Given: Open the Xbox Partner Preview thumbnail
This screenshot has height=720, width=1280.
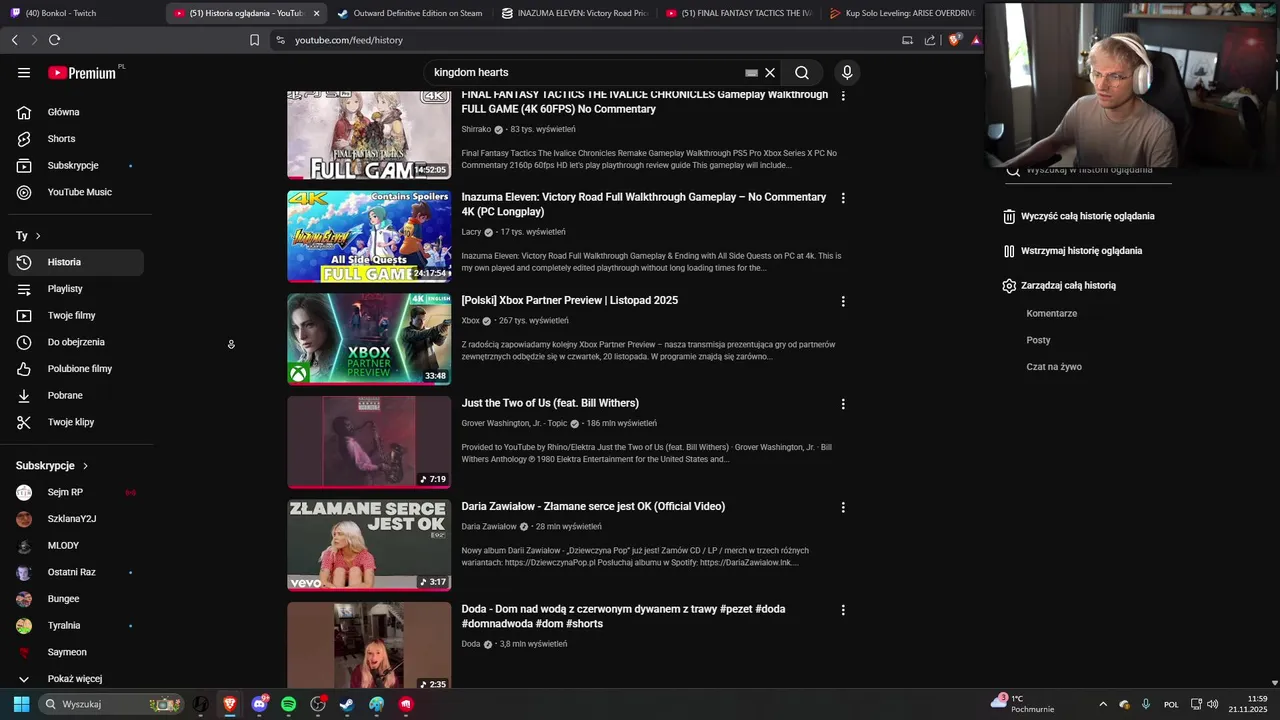Looking at the screenshot, I should [369, 339].
